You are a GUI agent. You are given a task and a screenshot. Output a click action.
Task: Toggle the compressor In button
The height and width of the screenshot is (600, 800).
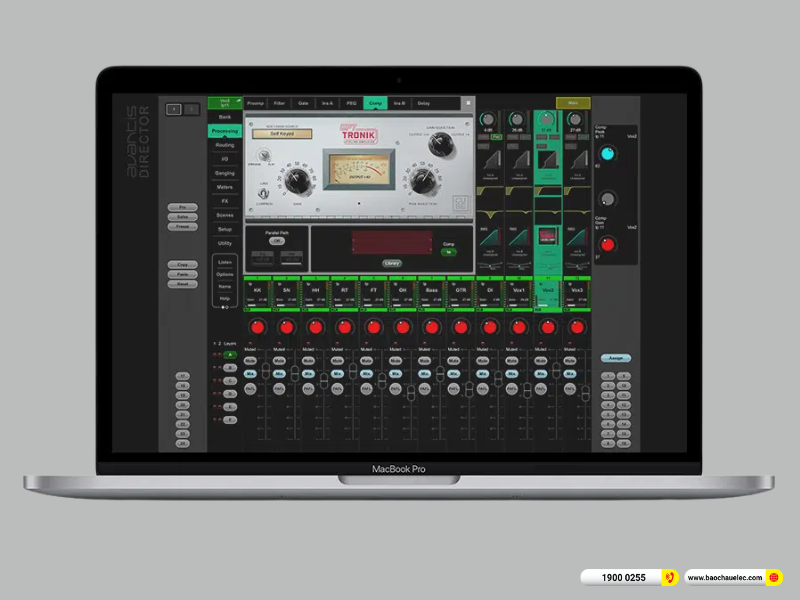(x=448, y=252)
